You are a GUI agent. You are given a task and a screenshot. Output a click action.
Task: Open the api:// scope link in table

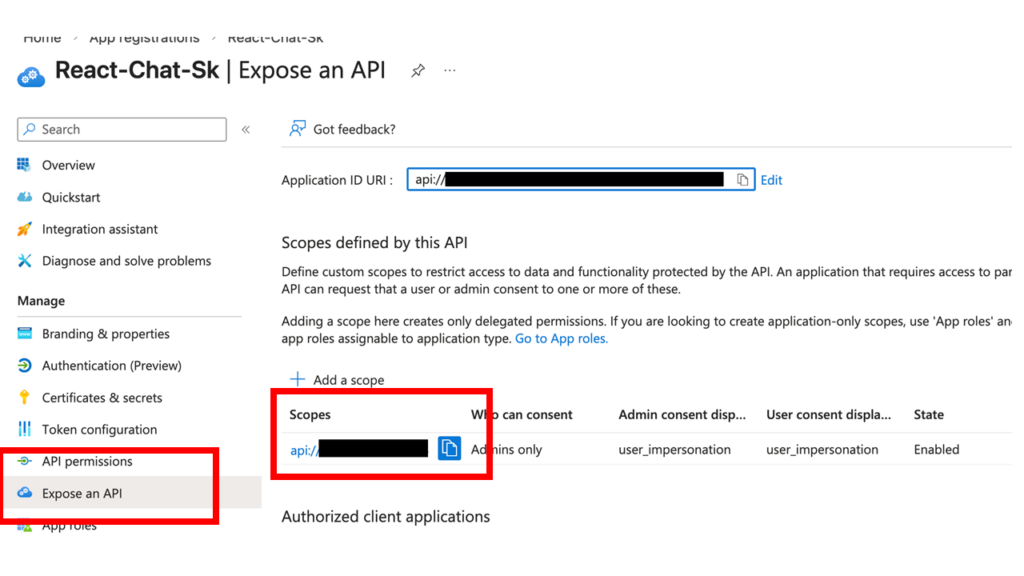[x=304, y=450]
